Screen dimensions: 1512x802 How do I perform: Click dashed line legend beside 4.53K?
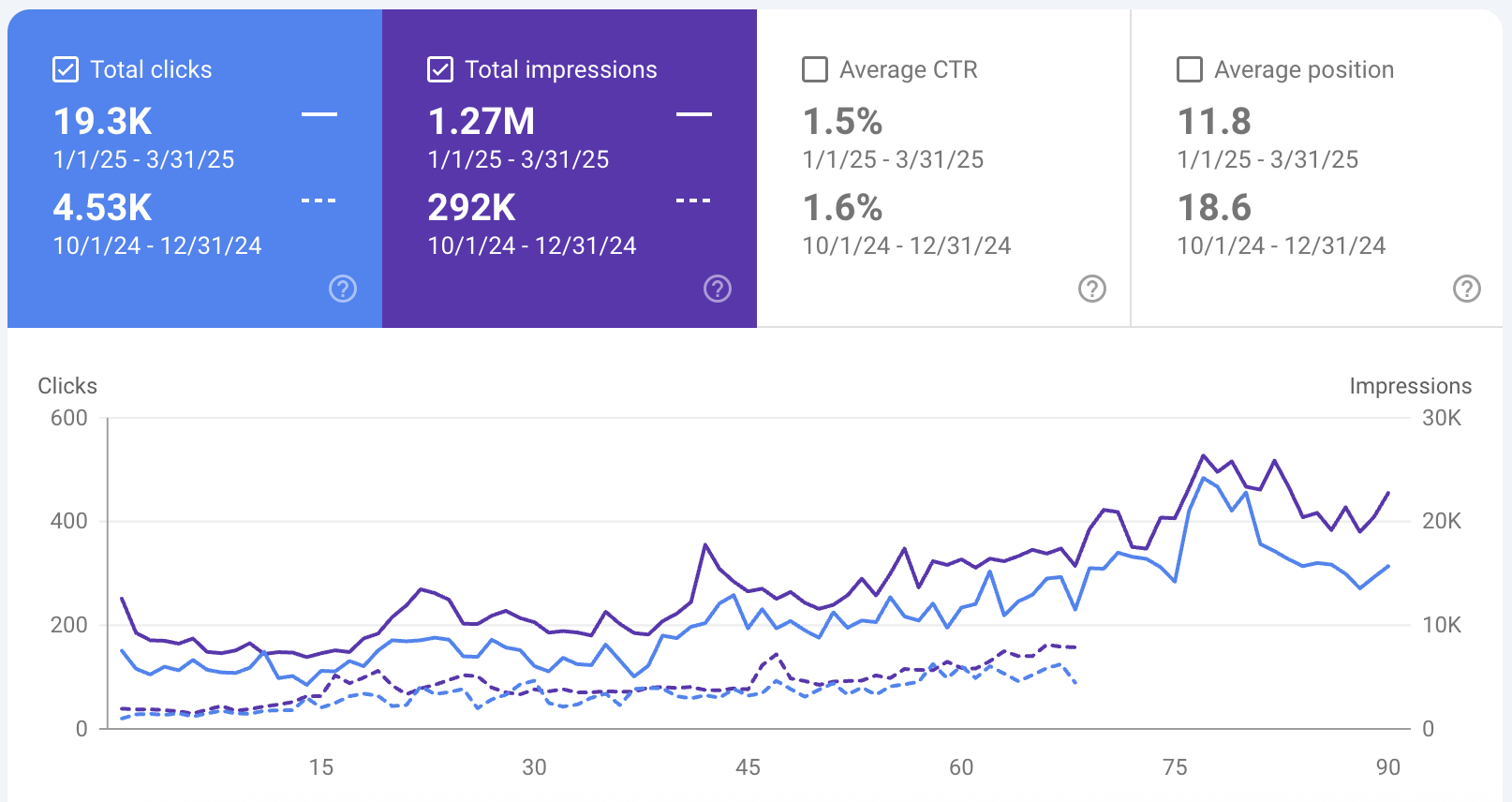pyautogui.click(x=319, y=200)
